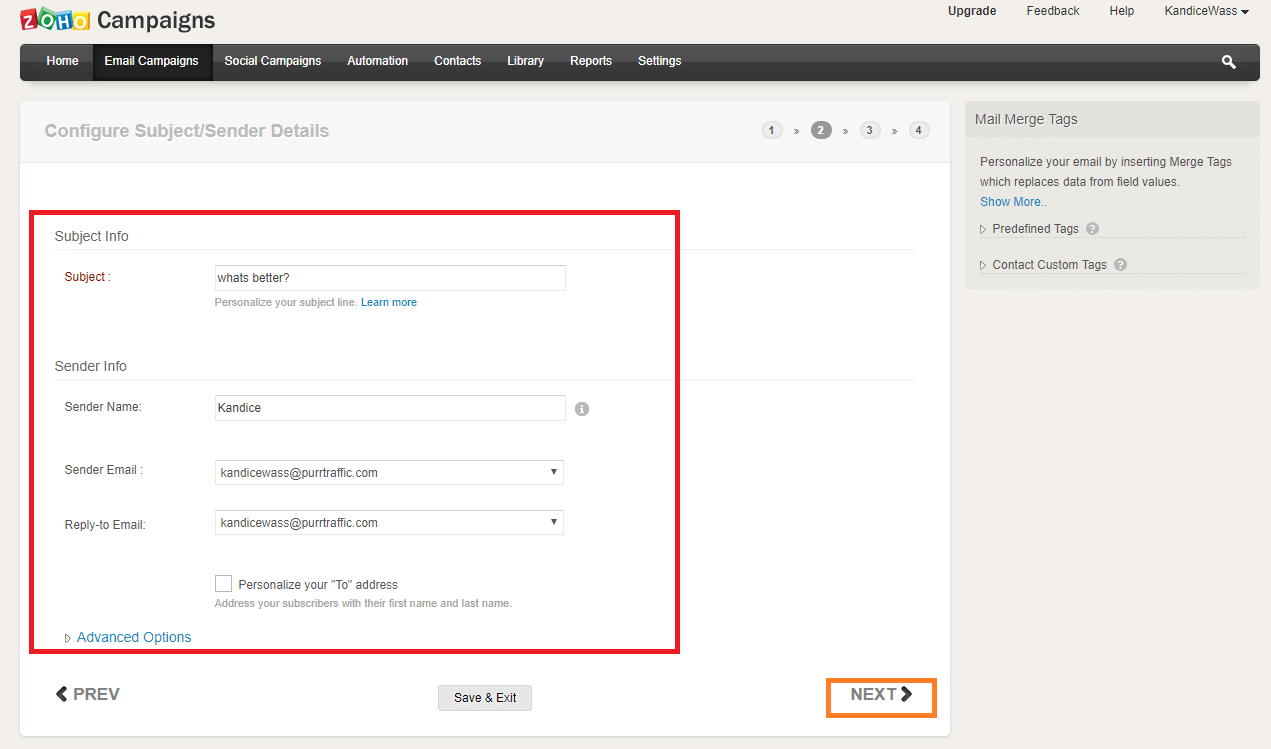Focus the Subject input field

pyautogui.click(x=390, y=278)
